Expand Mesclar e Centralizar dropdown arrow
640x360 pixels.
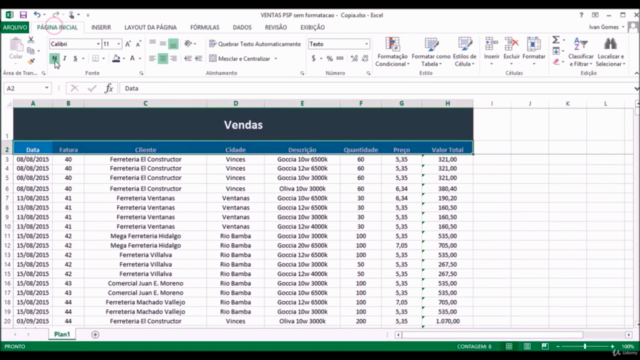tap(276, 59)
